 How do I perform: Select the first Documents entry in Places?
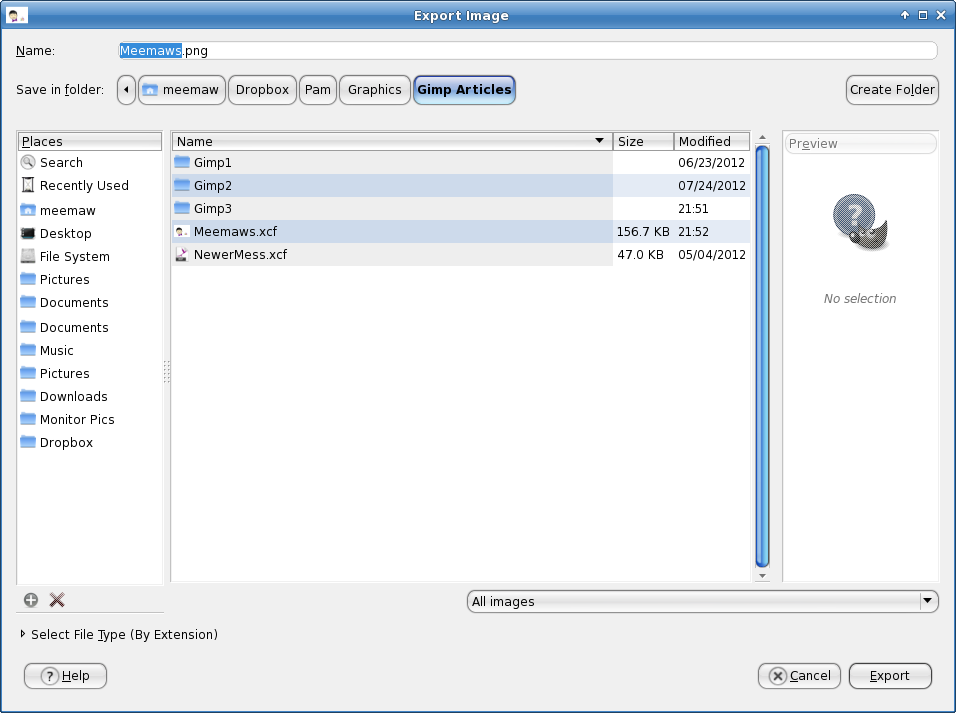(x=90, y=303)
